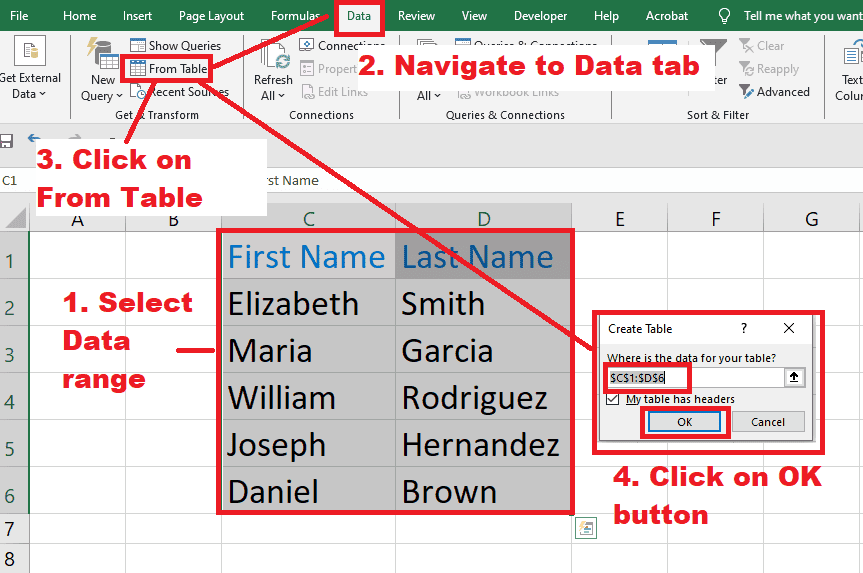Click Cancel in Create Table dialog

(768, 422)
